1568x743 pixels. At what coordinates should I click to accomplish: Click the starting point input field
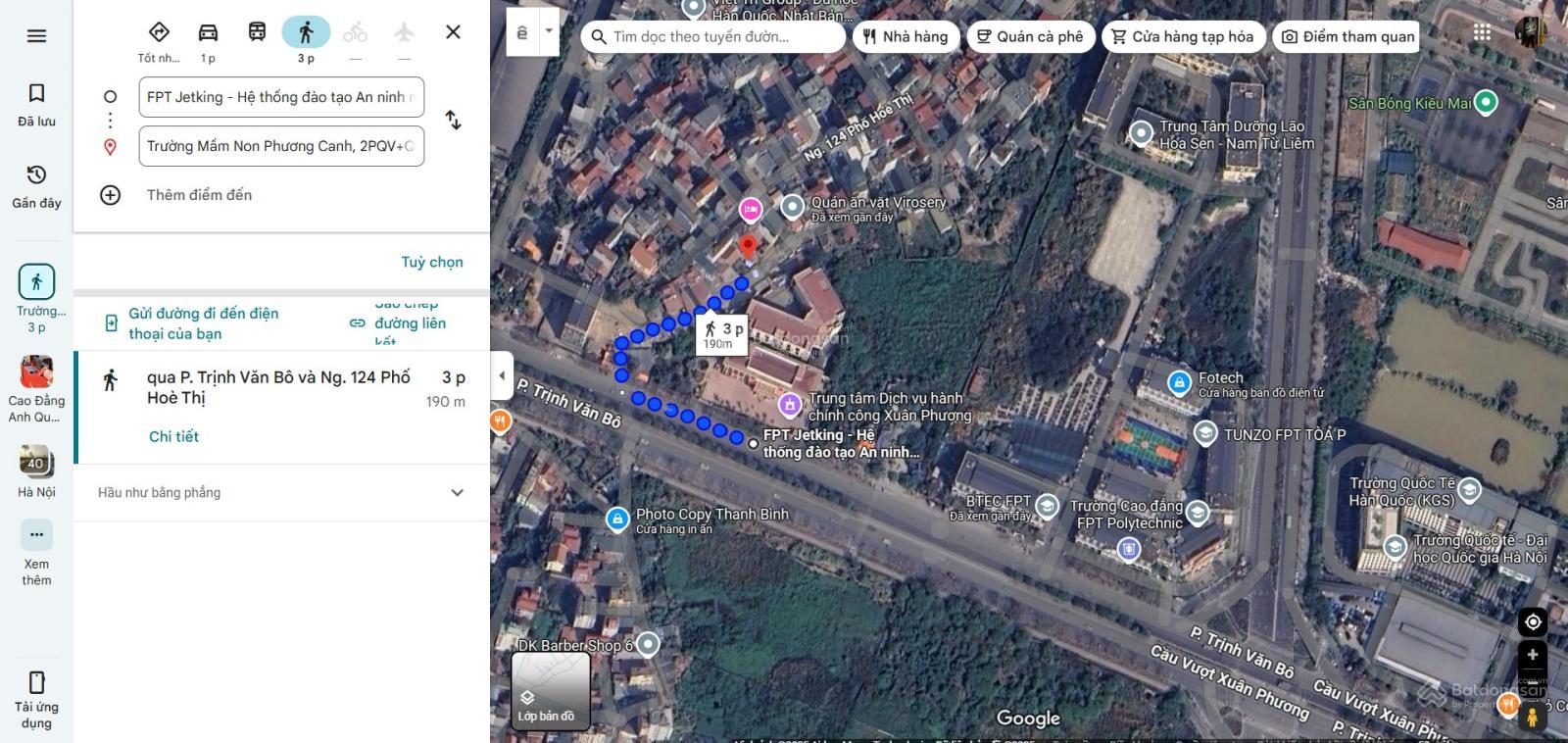click(281, 97)
